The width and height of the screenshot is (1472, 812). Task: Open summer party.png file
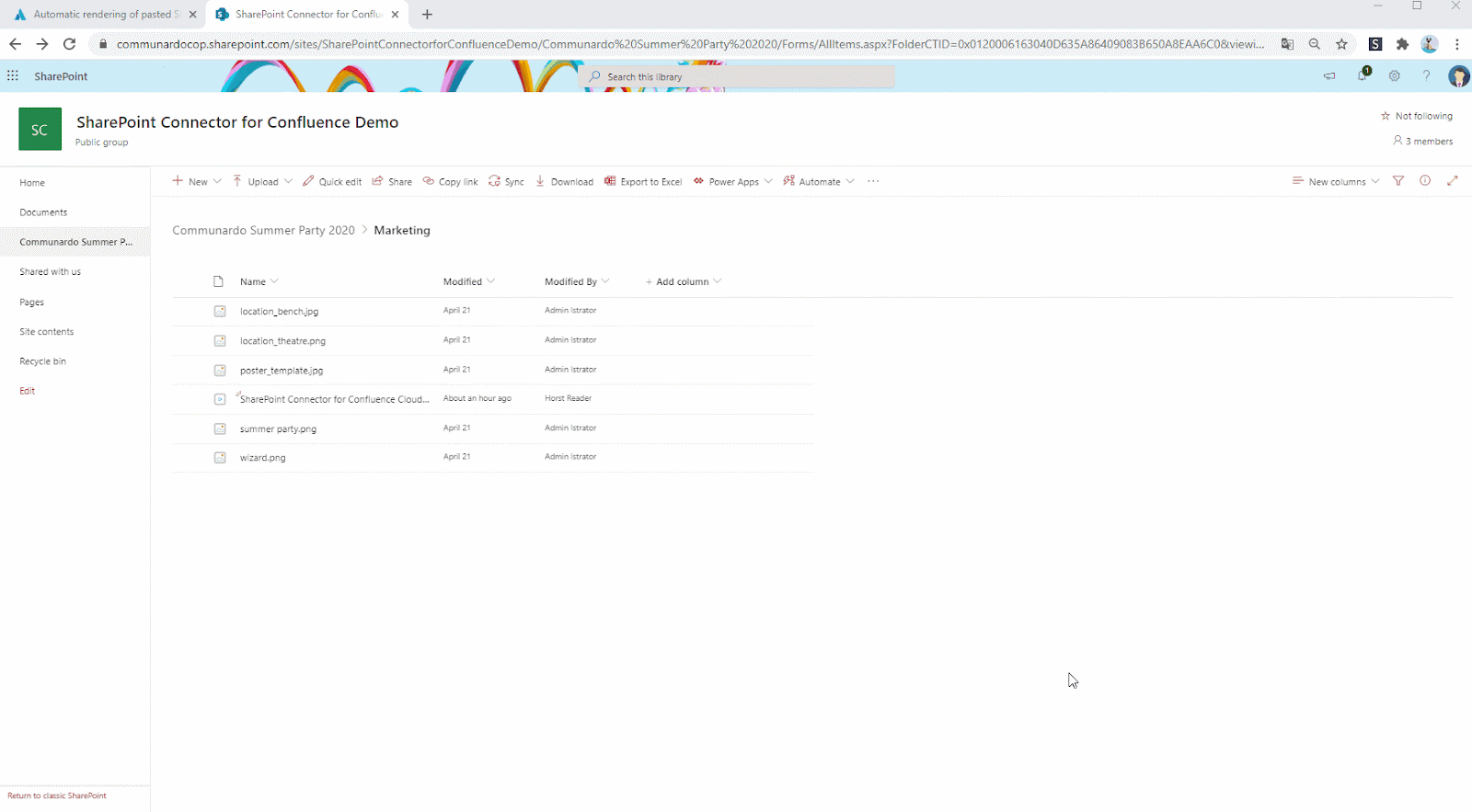pos(278,429)
